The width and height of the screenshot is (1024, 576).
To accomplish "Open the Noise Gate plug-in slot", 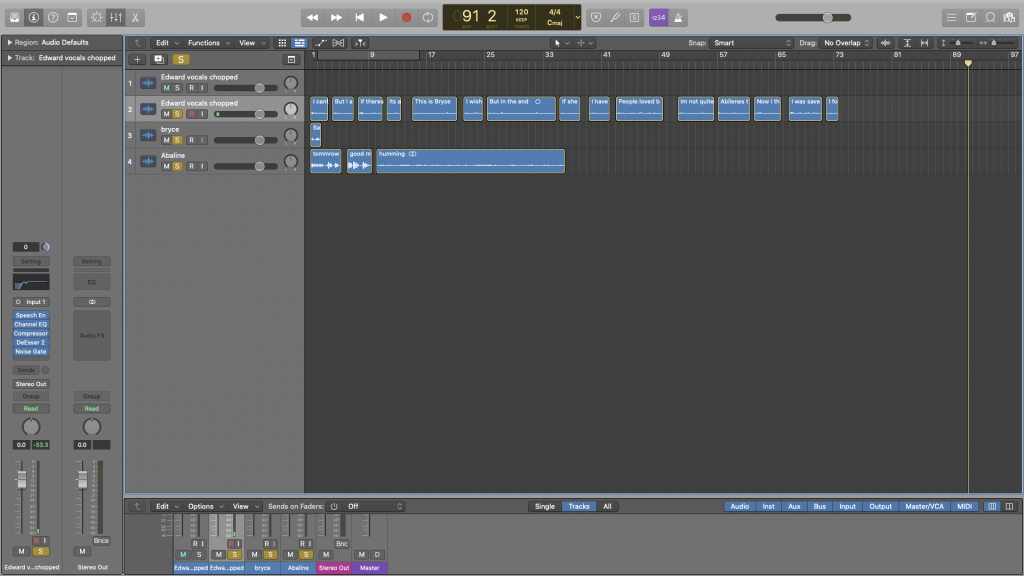I will pos(31,351).
